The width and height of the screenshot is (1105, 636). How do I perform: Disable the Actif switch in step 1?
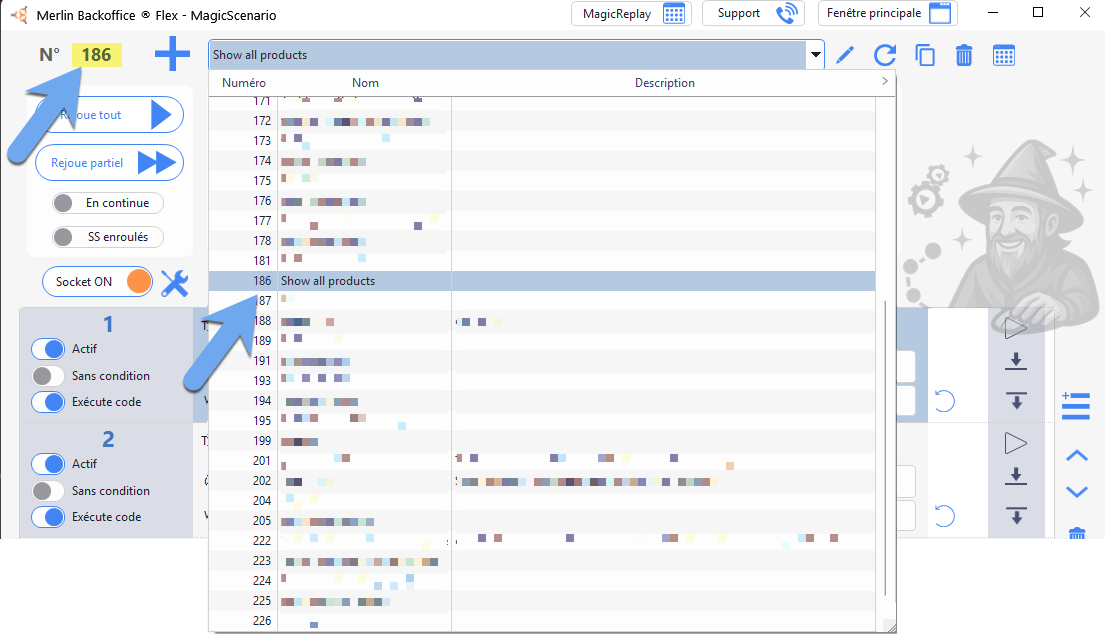[48, 349]
